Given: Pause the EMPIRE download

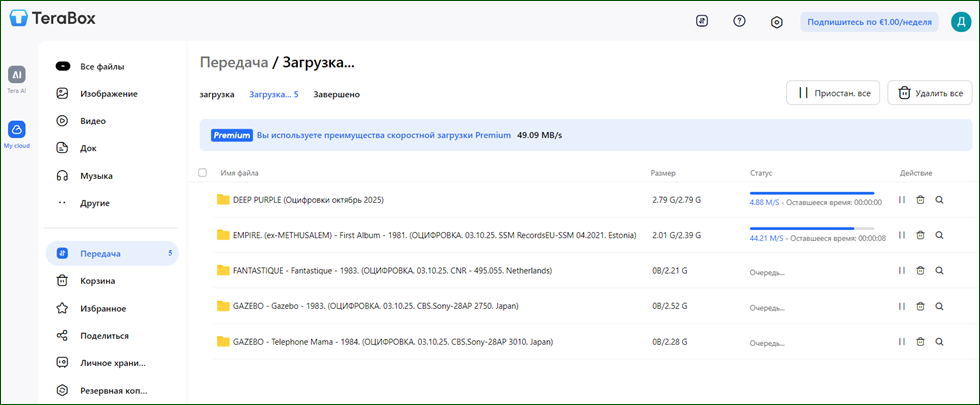Looking at the screenshot, I should (x=901, y=235).
